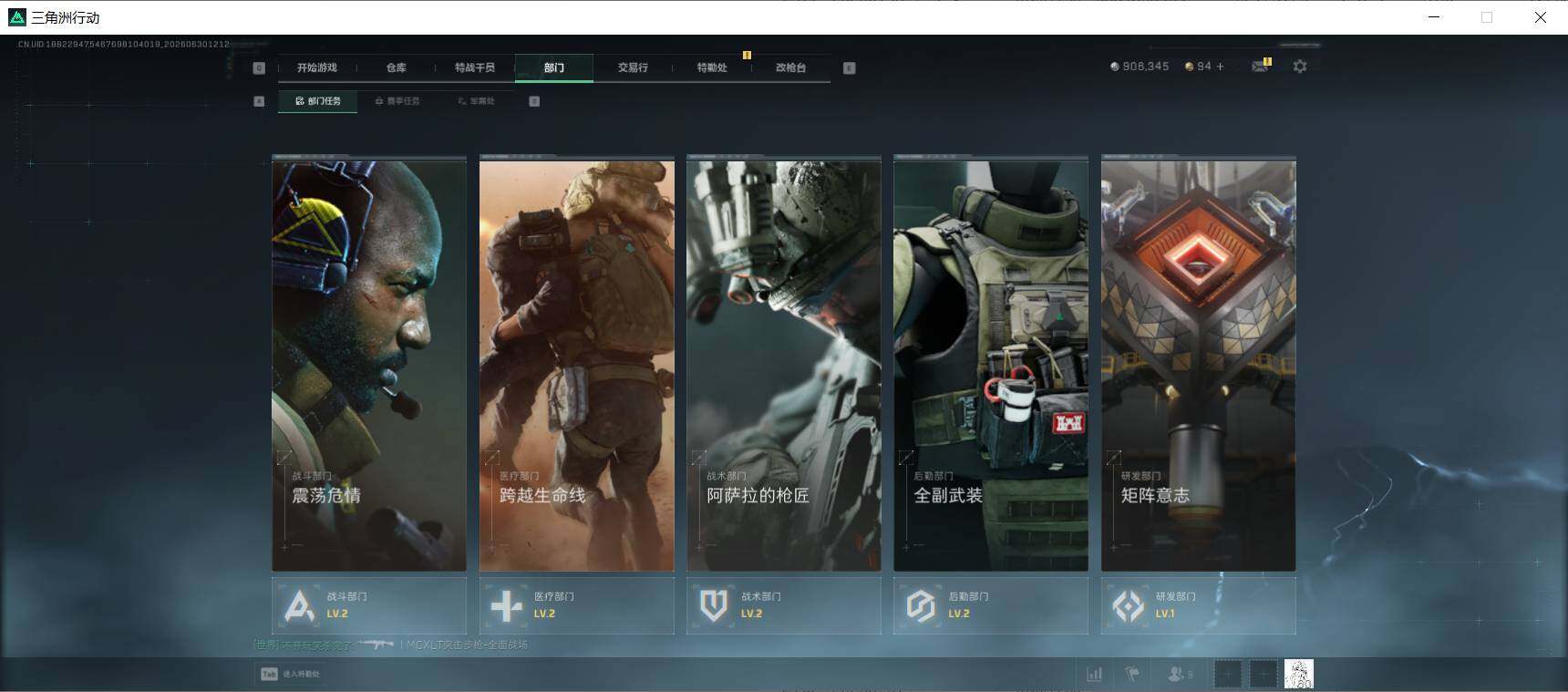Click the 研发部门 LV.1 badge icon
The image size is (1568, 692).
(1129, 605)
